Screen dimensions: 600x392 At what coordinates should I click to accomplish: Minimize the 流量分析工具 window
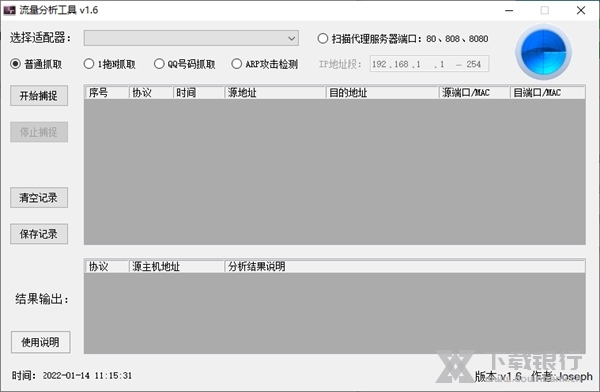[509, 10]
